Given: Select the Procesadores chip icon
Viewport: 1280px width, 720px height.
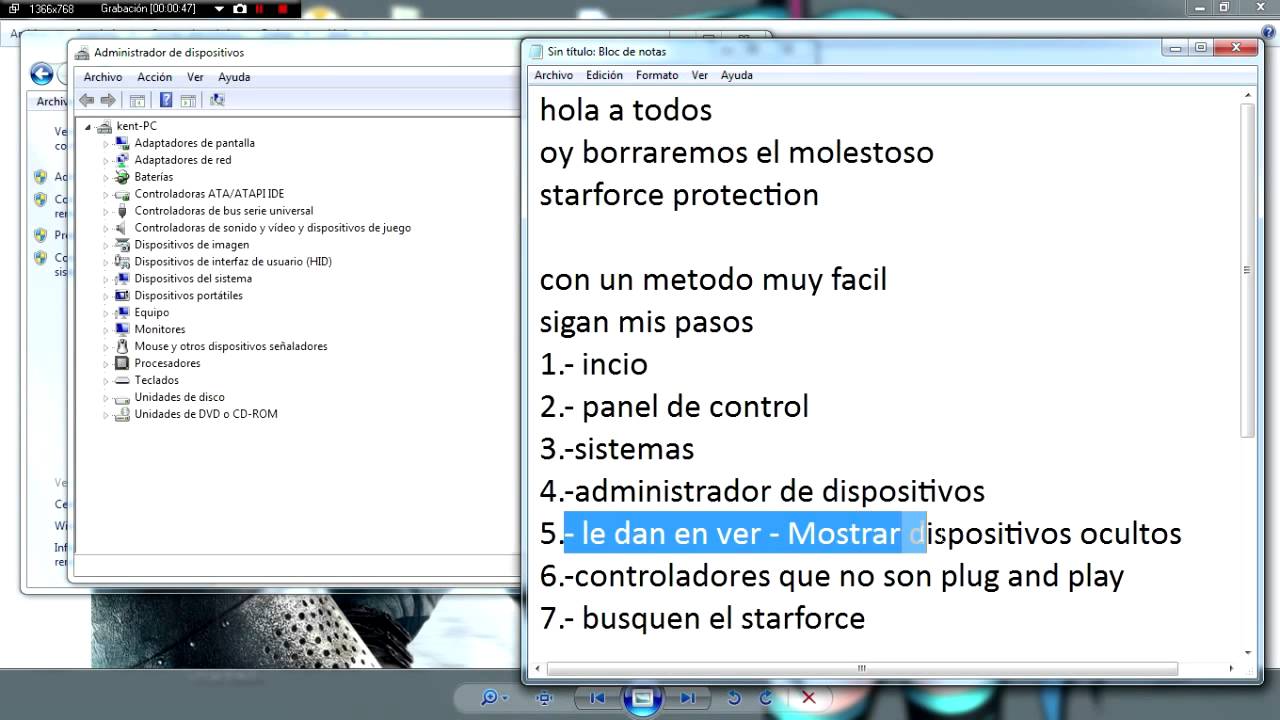Looking at the screenshot, I should (122, 363).
